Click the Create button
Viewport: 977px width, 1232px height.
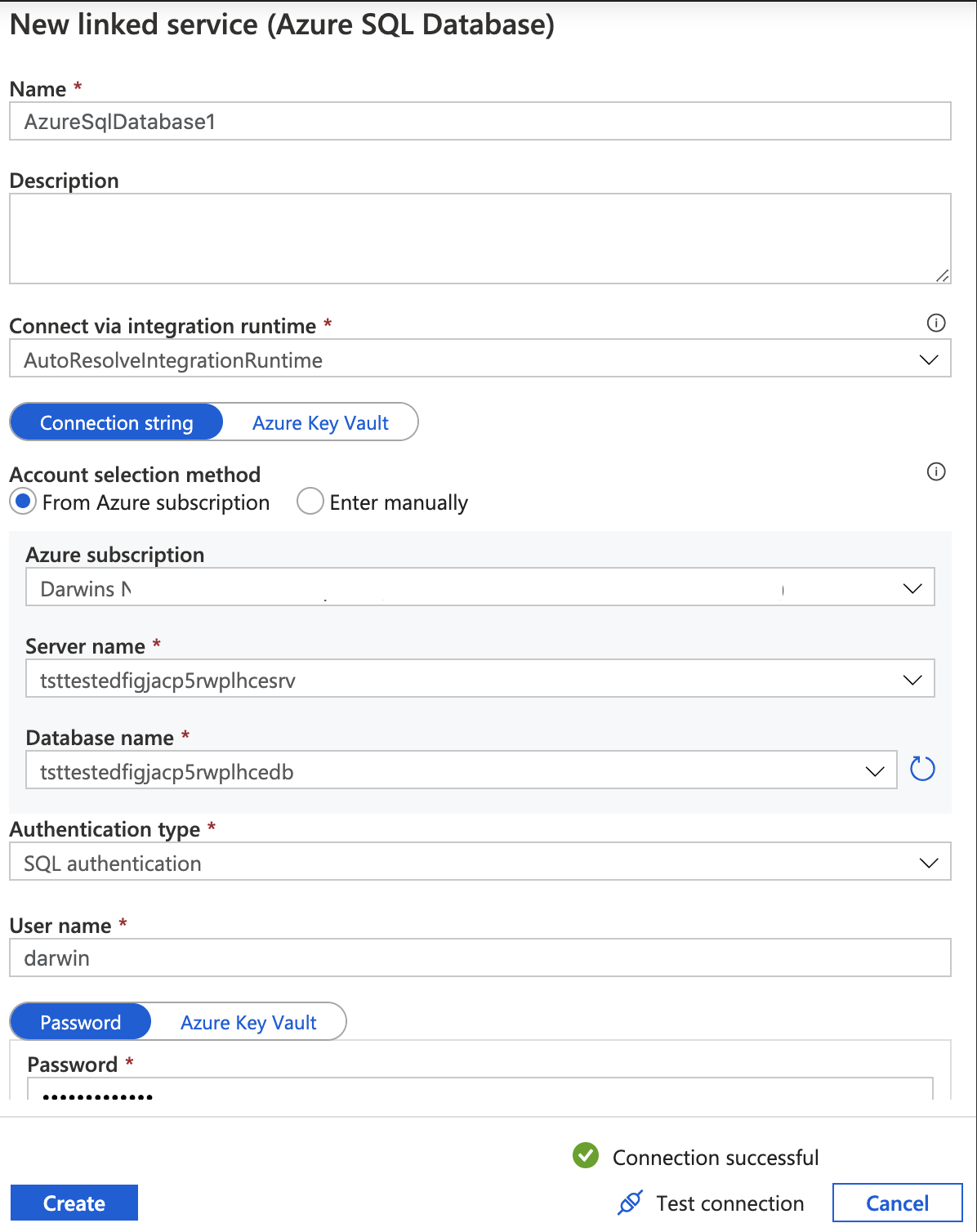pos(74,1203)
